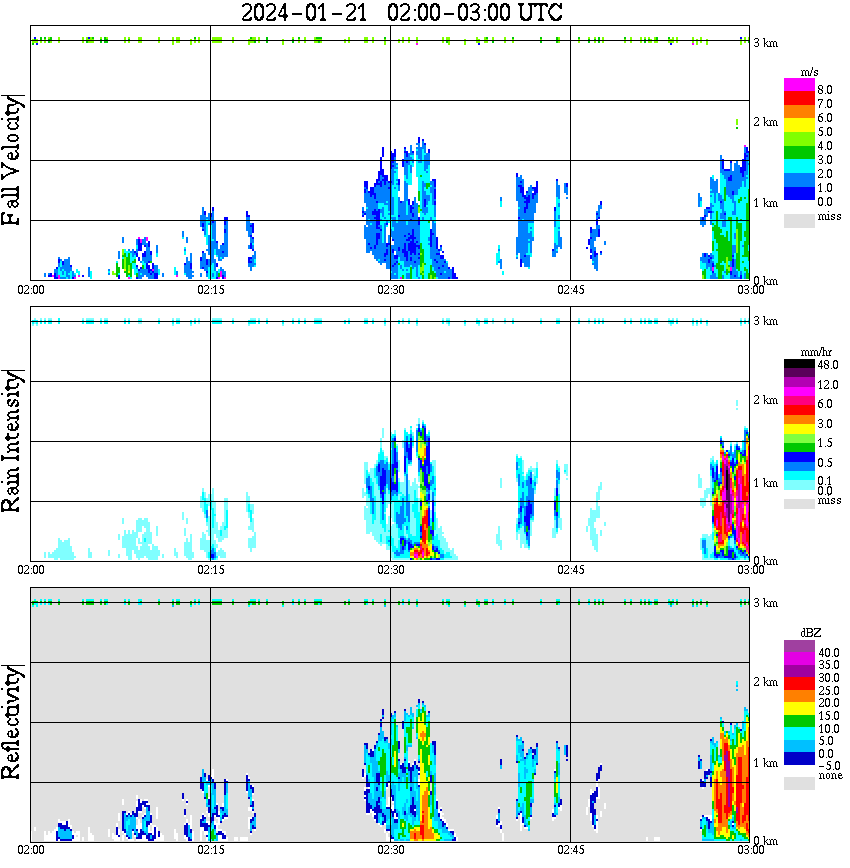Pick the light green 4.0 m/s swatch
Image resolution: width=850 pixels, height=868 pixels.
[x=799, y=139]
